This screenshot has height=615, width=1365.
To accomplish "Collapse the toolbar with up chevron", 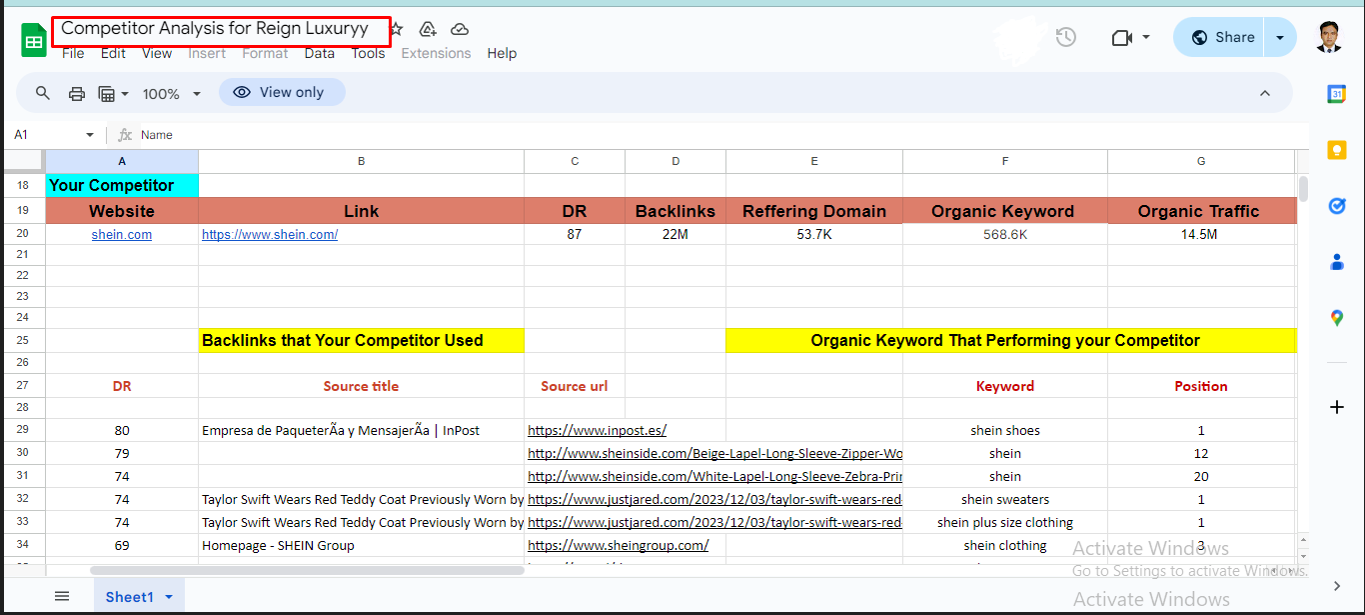I will (1265, 93).
